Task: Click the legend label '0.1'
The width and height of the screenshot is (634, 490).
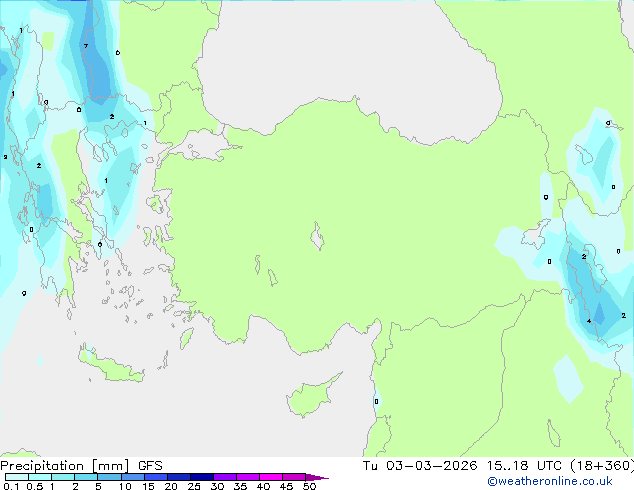Action: click(11, 486)
